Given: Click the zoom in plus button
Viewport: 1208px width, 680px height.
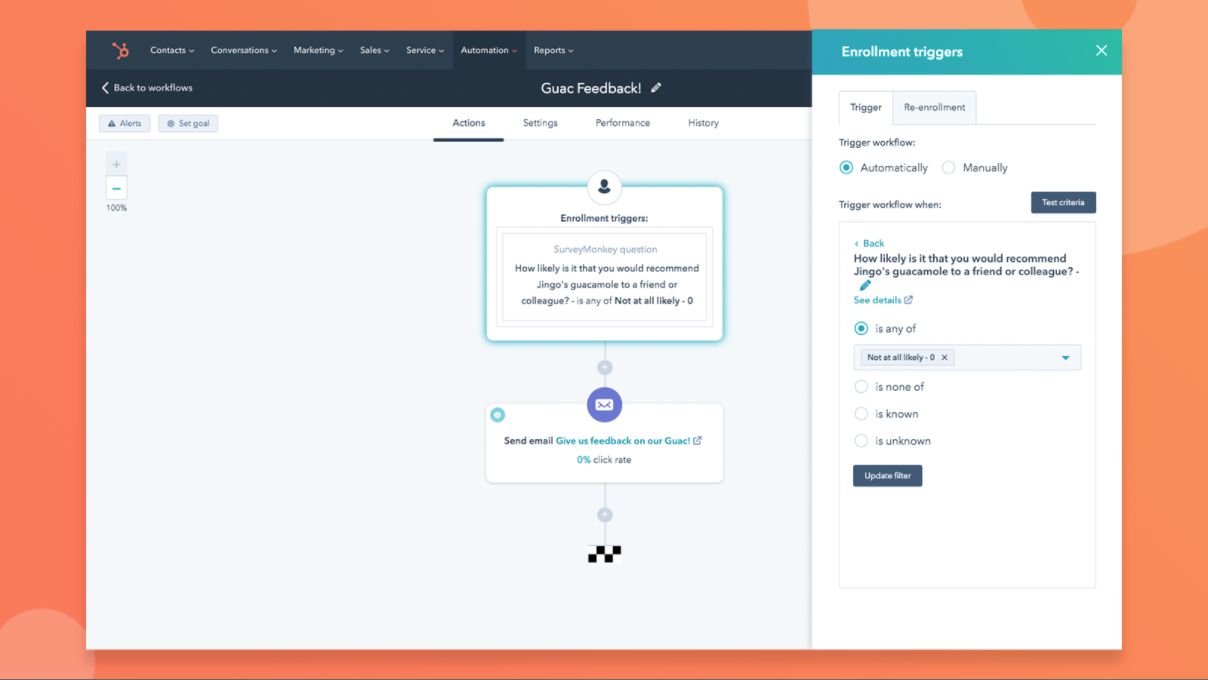Looking at the screenshot, I should pyautogui.click(x=117, y=164).
